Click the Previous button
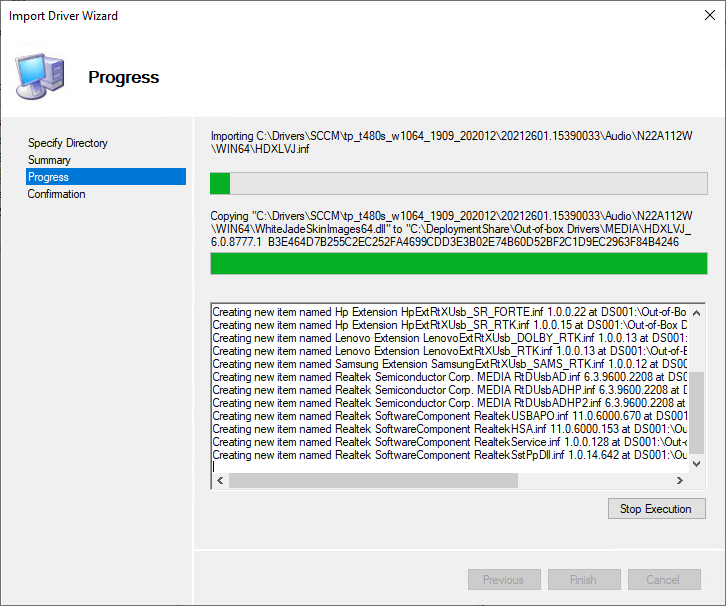726x606 pixels. coord(503,580)
